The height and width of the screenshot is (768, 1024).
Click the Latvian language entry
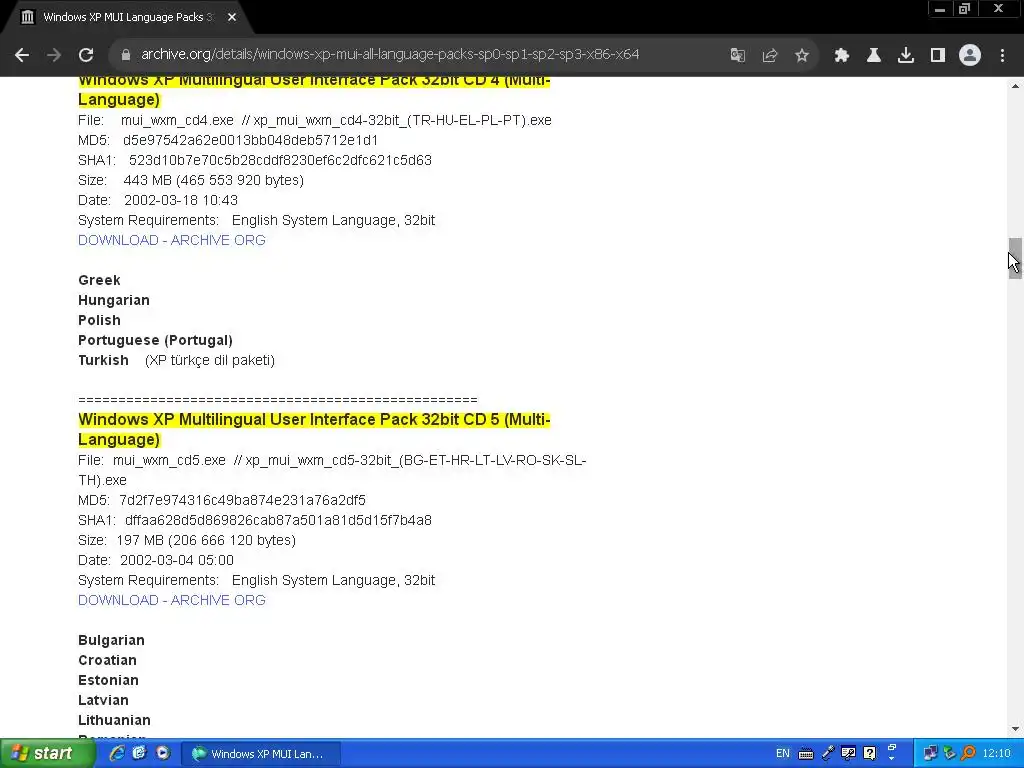103,700
